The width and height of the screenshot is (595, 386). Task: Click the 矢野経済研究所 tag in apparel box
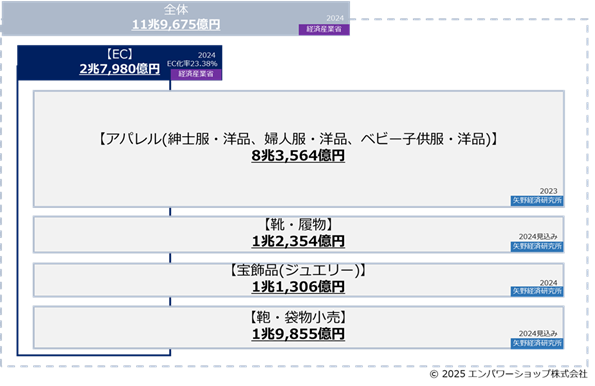pyautogui.click(x=537, y=200)
